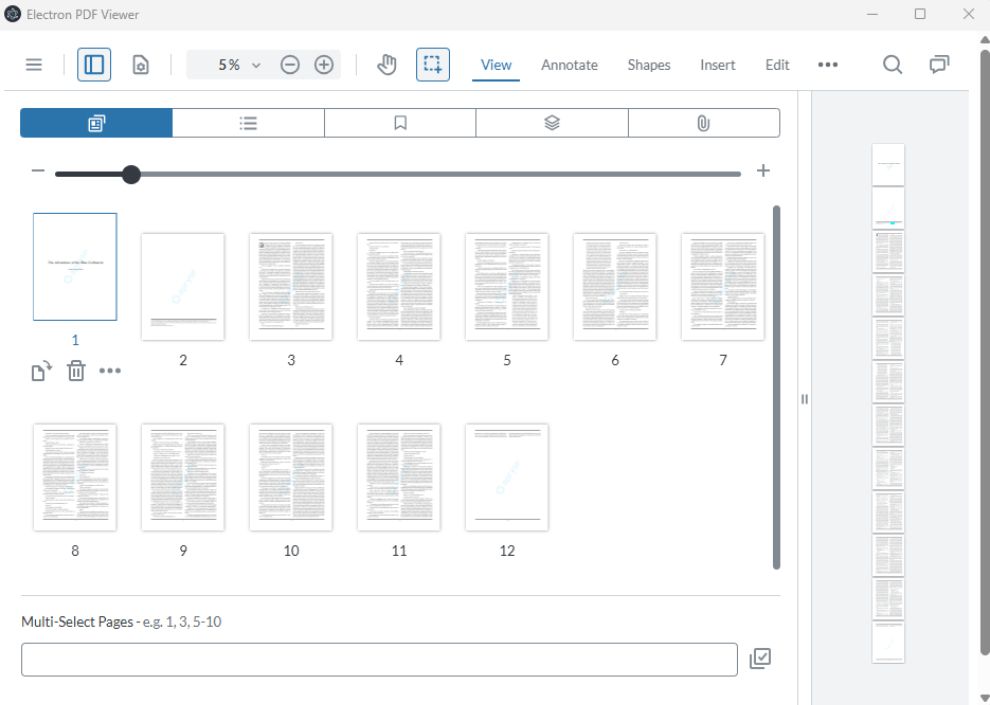Select page 5 thumbnail

507,287
